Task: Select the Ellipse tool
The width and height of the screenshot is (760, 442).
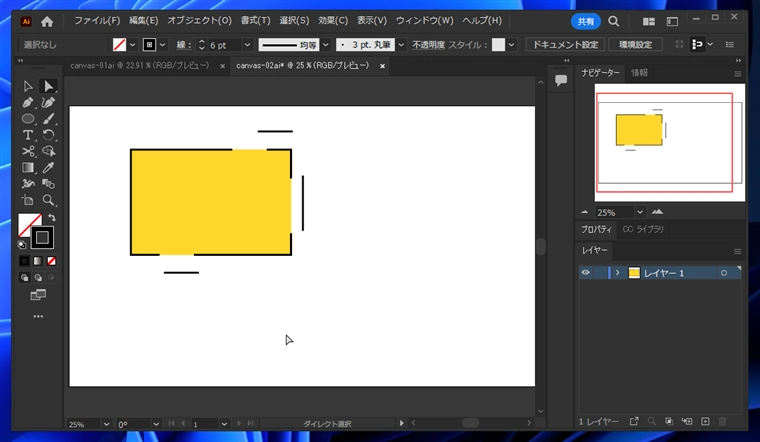Action: coord(28,119)
